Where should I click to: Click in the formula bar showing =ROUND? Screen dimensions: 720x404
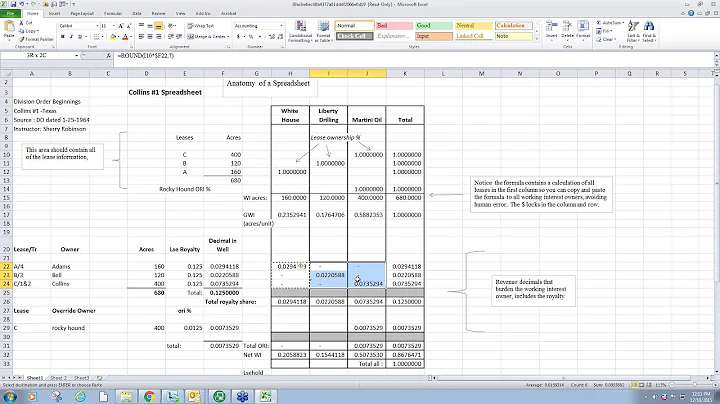pos(413,56)
